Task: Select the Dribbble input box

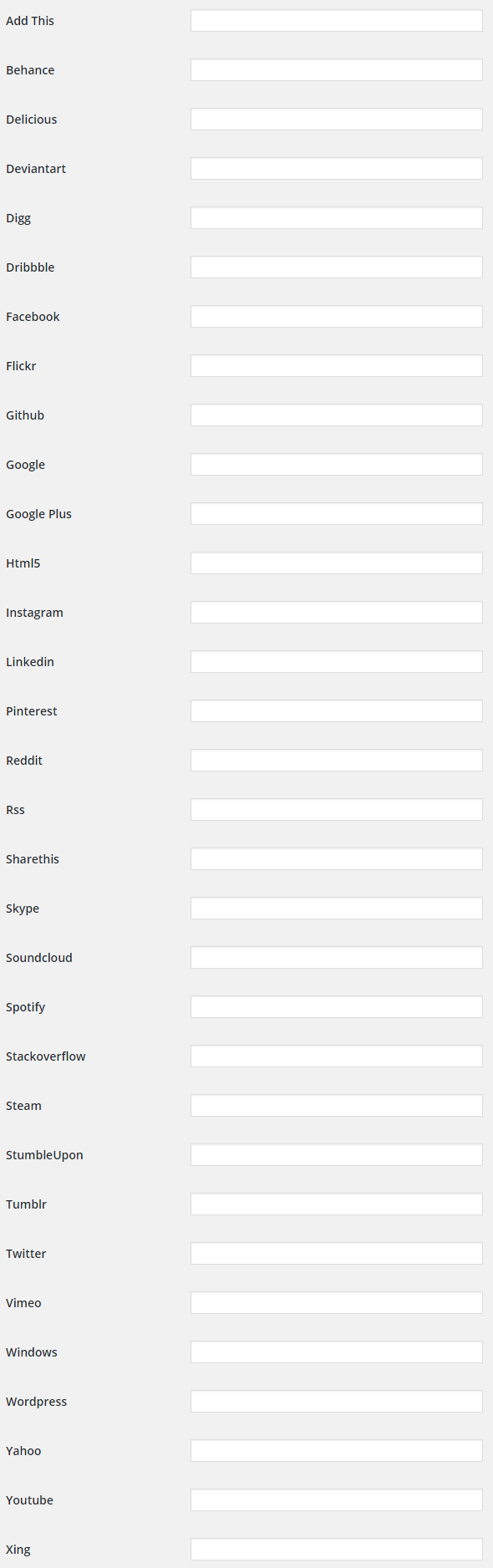Action: (x=336, y=266)
